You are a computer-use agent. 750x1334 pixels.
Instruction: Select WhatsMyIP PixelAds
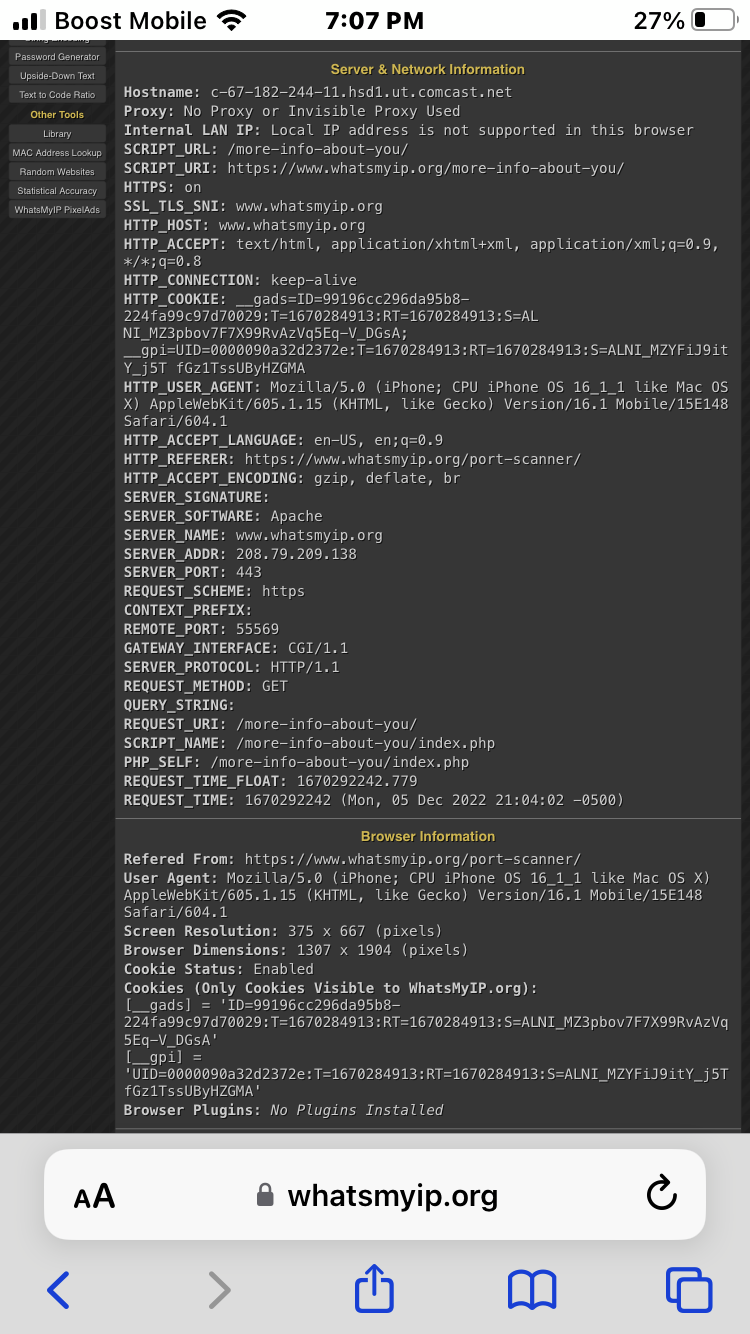tap(56, 209)
